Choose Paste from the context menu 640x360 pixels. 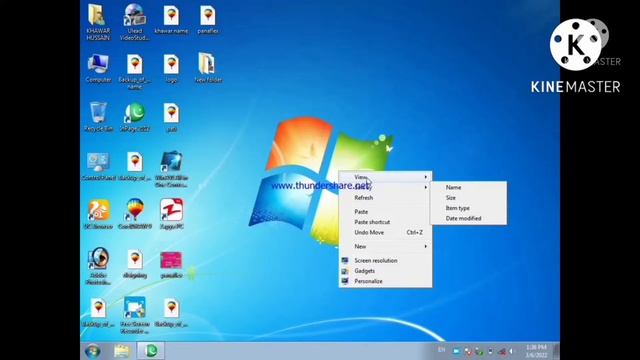385,211
